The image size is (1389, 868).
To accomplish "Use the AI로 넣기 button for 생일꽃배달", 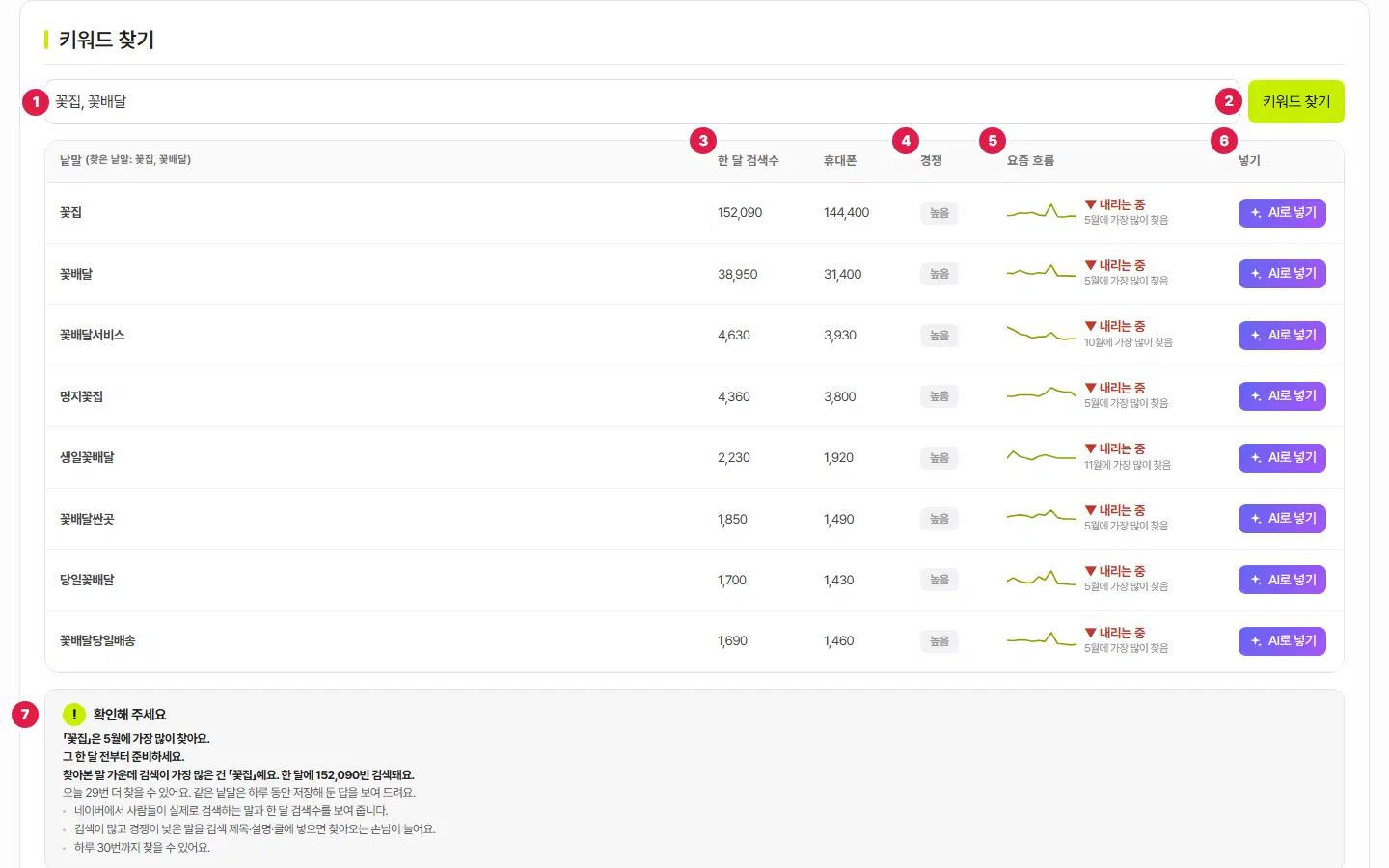I will [x=1282, y=458].
